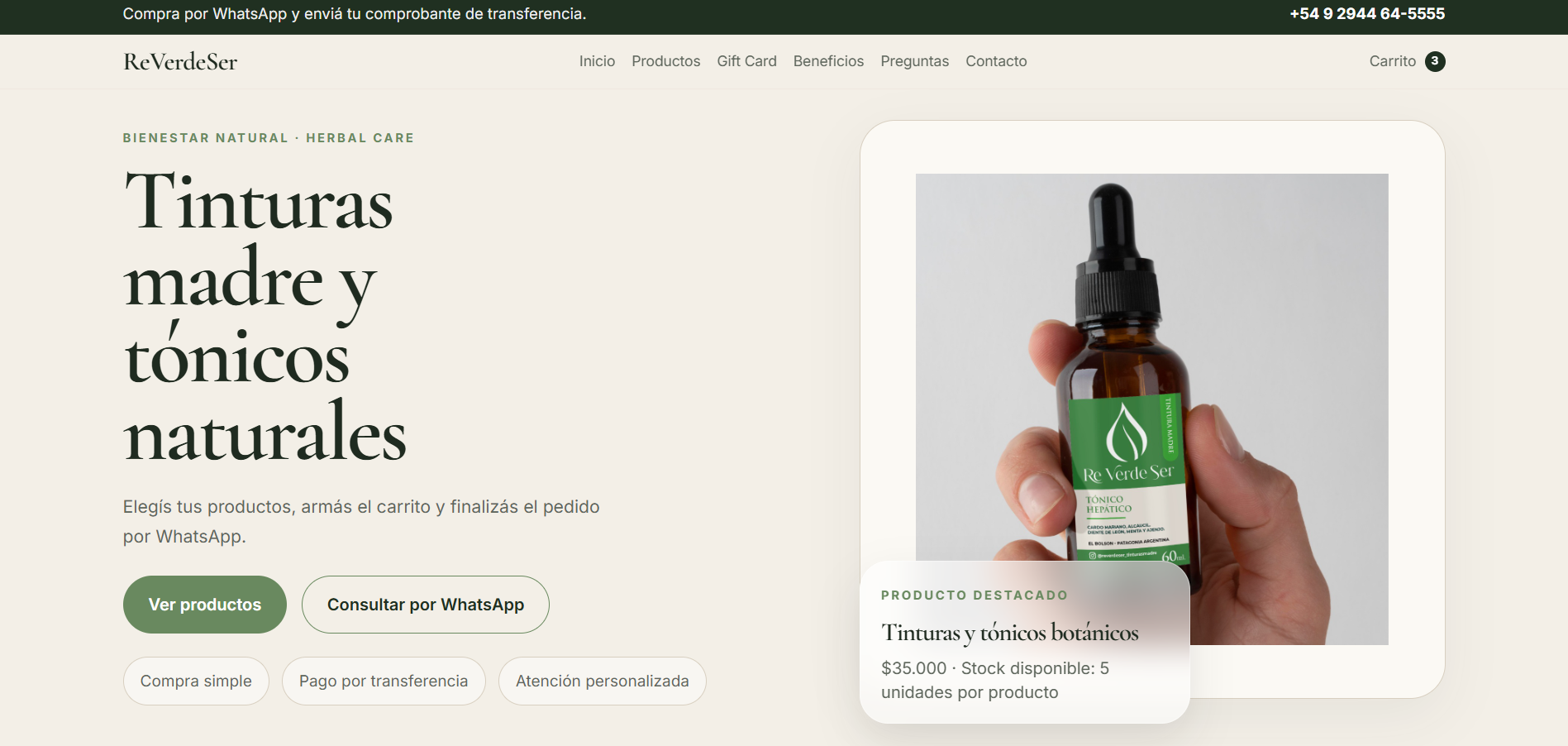Viewport: 1568px width, 746px height.
Task: Click the Elegís tus productos description paragraph
Action: point(361,522)
